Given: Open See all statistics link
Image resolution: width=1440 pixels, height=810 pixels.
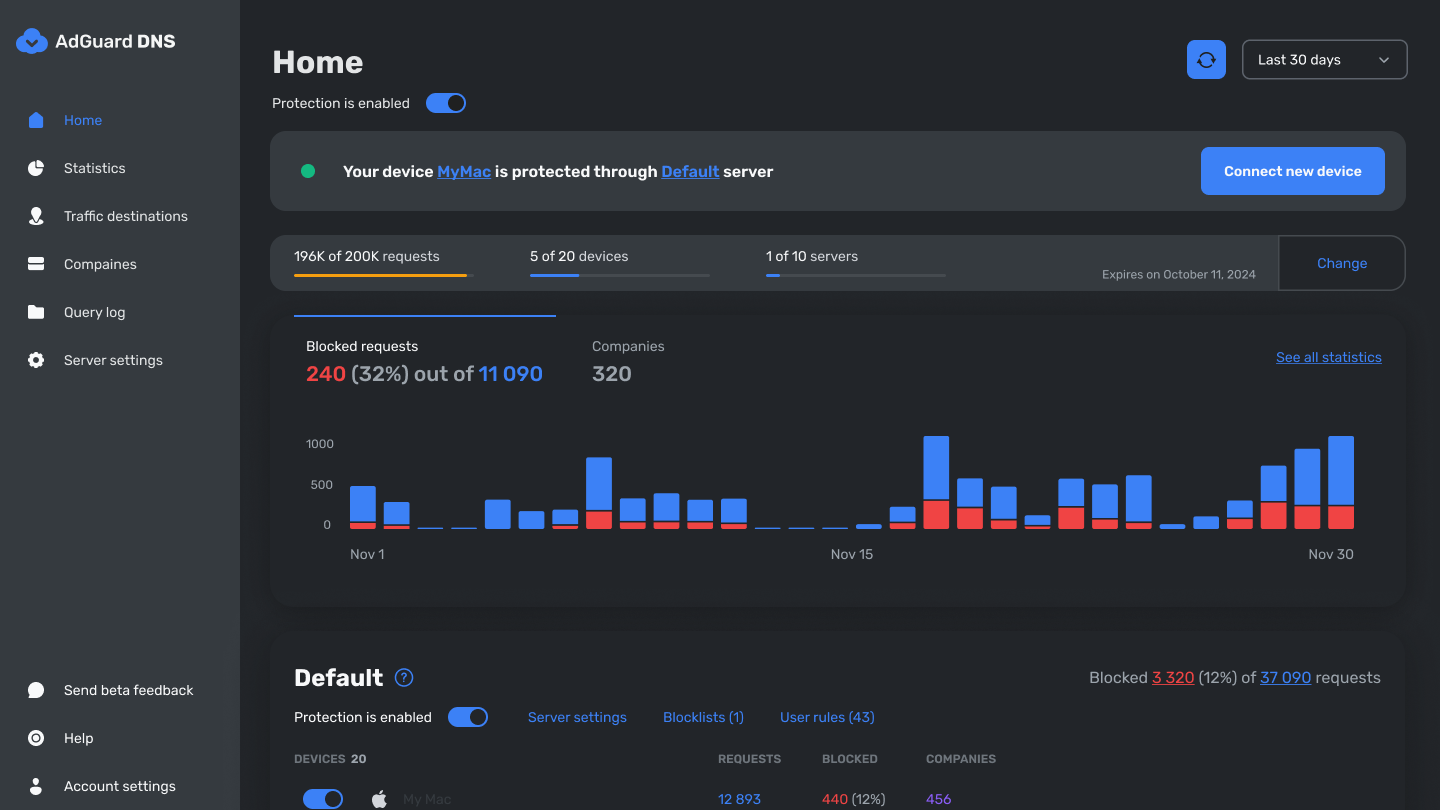Looking at the screenshot, I should (1329, 357).
